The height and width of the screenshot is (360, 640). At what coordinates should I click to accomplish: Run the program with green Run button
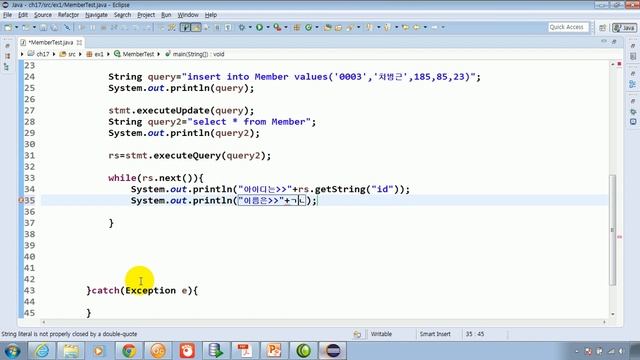(x=259, y=27)
